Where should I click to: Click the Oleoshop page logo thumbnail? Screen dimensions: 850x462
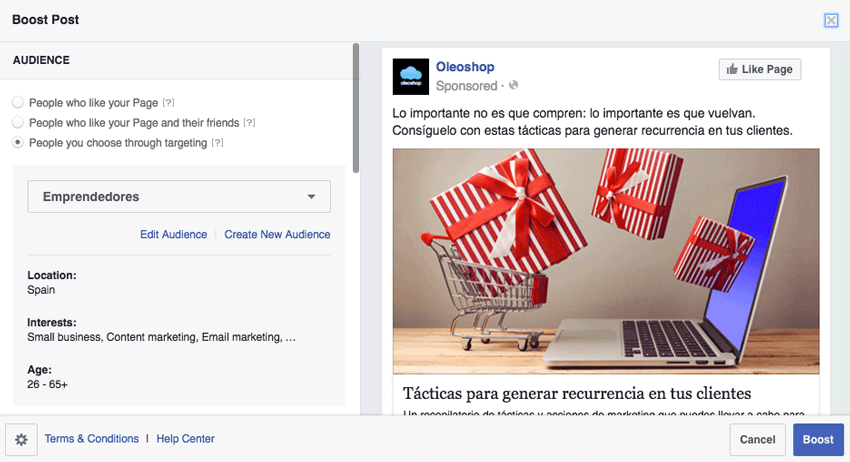410,76
